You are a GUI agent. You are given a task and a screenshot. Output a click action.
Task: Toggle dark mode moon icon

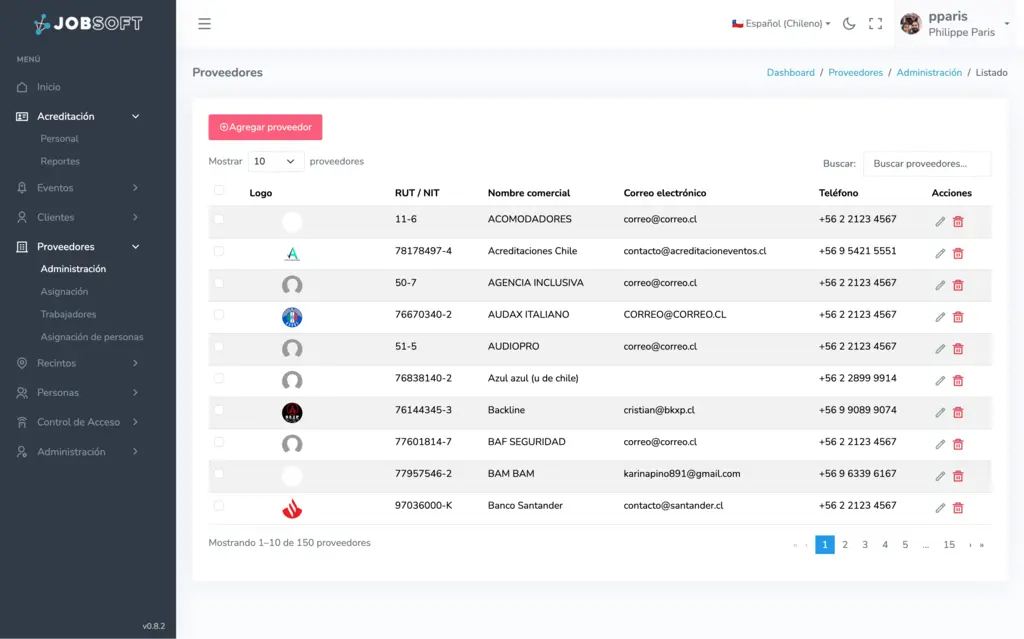point(849,24)
